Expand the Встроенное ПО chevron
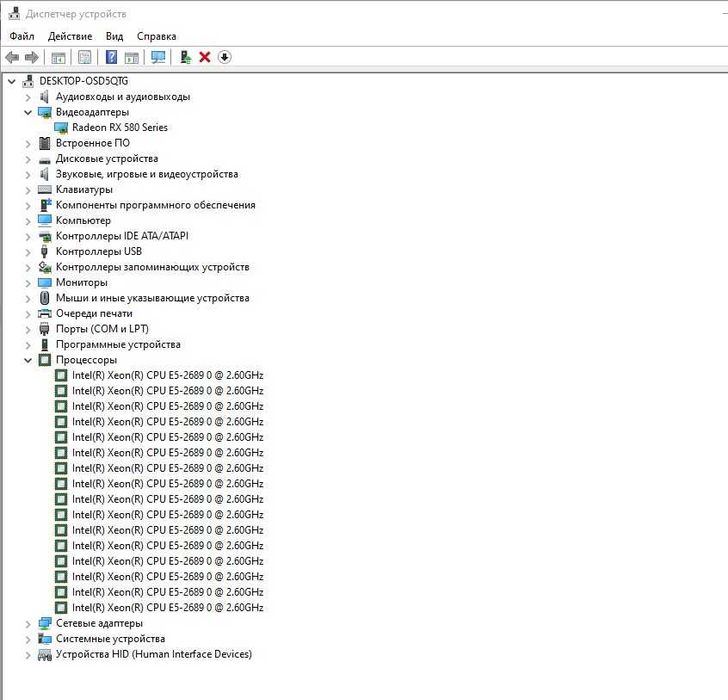Image resolution: width=728 pixels, height=700 pixels. point(28,144)
